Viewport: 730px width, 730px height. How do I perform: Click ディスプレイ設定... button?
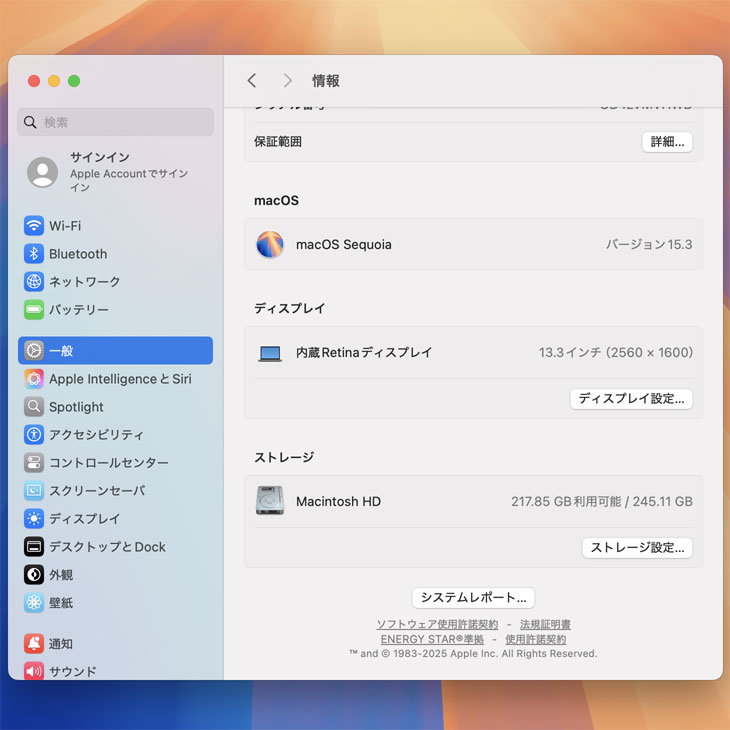click(631, 399)
